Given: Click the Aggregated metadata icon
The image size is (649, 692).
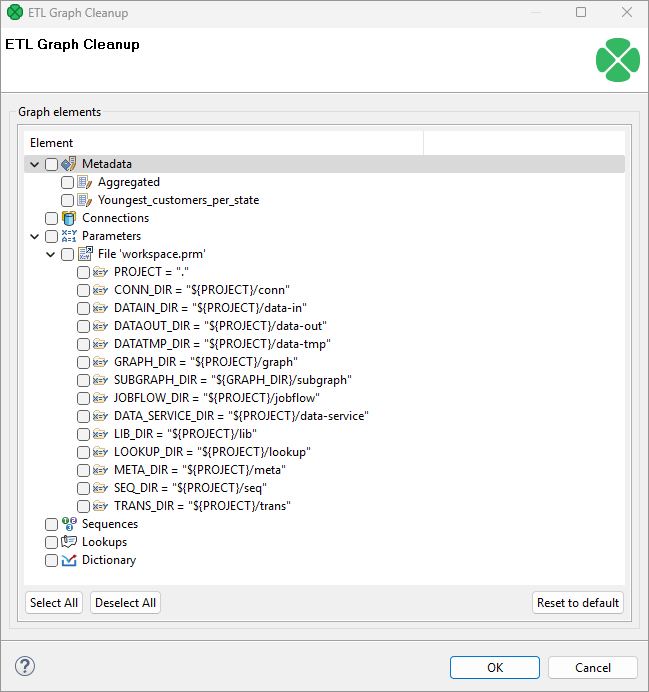Looking at the screenshot, I should point(85,182).
